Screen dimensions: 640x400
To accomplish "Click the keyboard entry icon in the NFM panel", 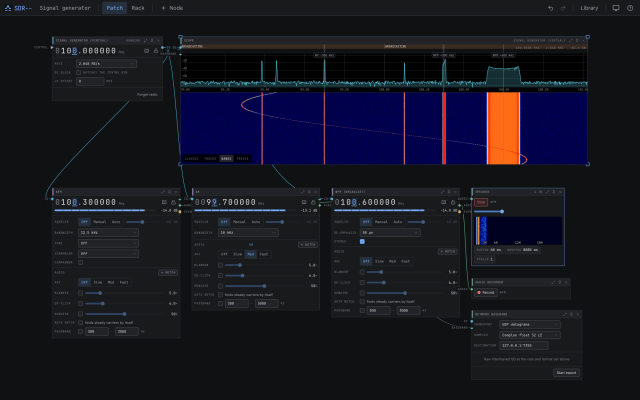I will 164,202.
